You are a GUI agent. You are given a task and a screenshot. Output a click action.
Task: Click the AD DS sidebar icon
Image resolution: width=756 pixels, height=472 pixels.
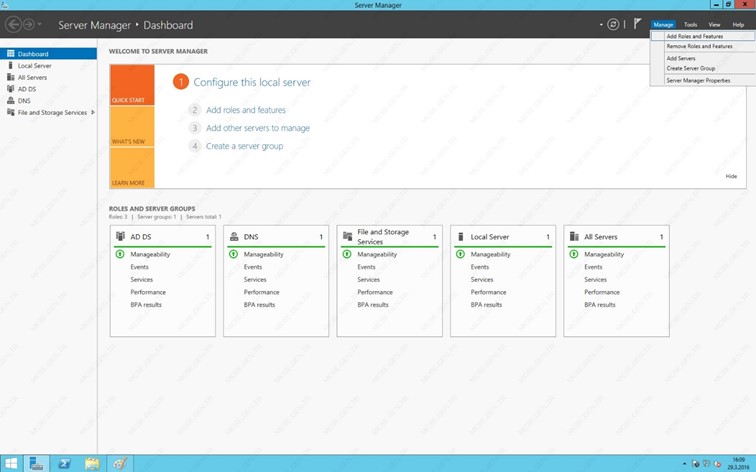click(11, 89)
